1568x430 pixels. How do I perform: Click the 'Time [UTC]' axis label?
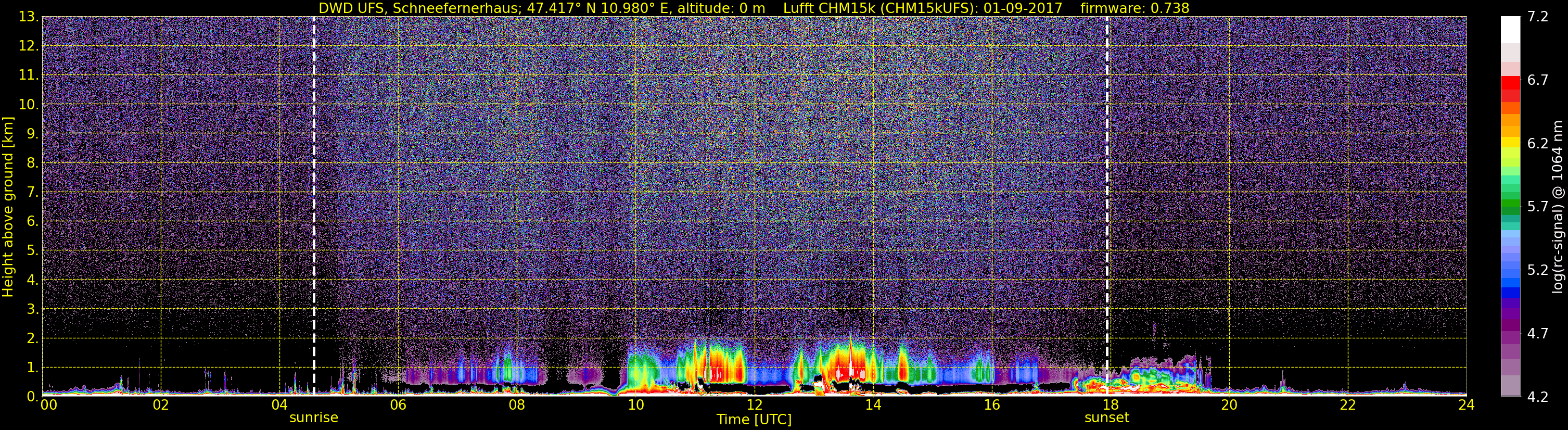(754, 420)
